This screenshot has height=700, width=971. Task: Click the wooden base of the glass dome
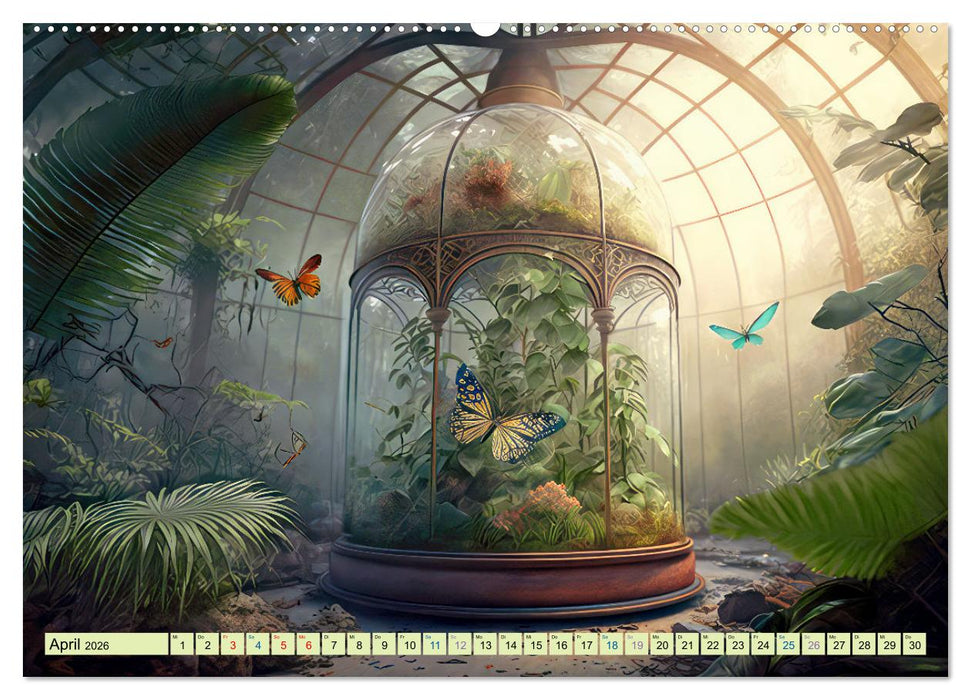[x=510, y=579]
